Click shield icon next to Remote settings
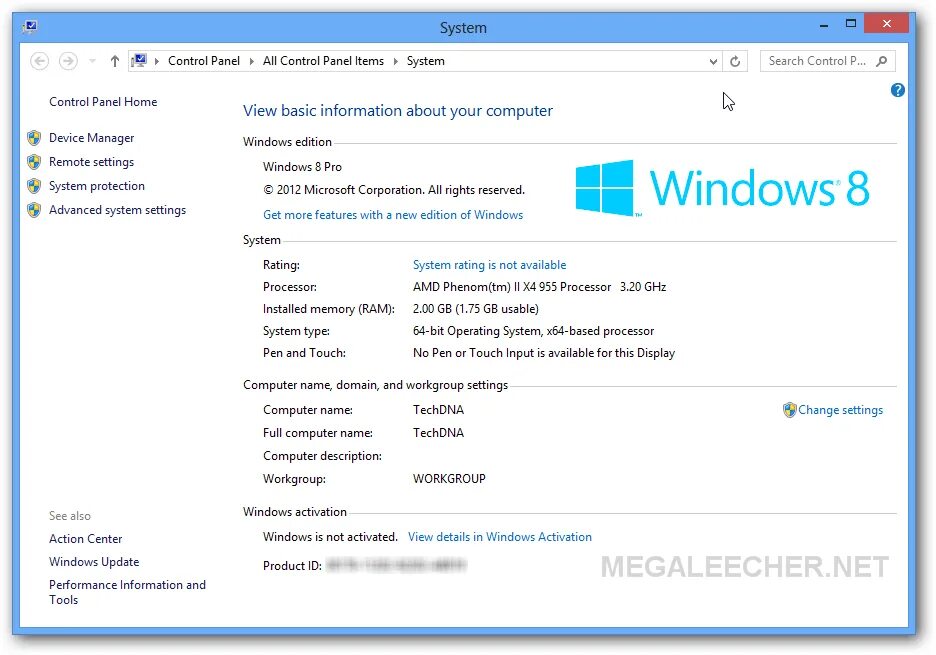 [34, 162]
